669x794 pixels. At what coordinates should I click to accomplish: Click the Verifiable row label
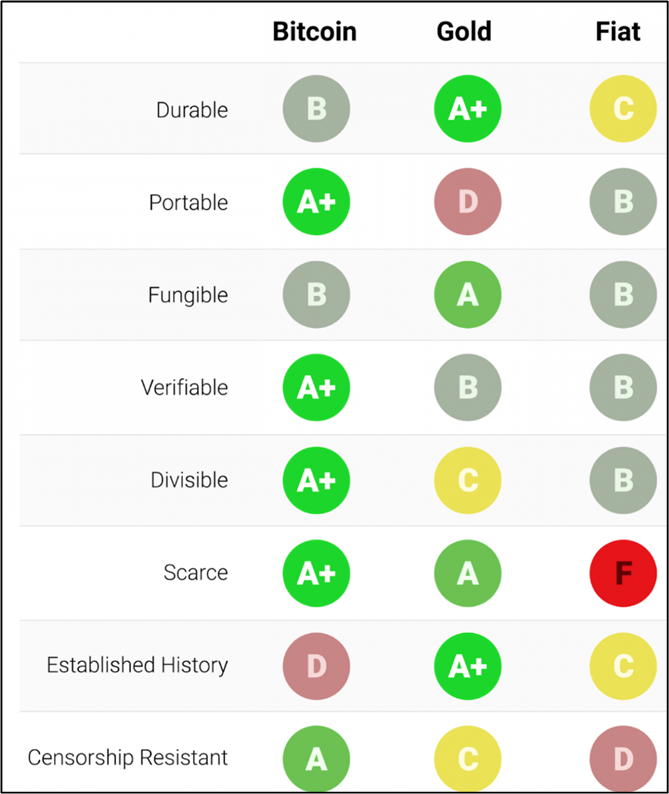pos(184,387)
